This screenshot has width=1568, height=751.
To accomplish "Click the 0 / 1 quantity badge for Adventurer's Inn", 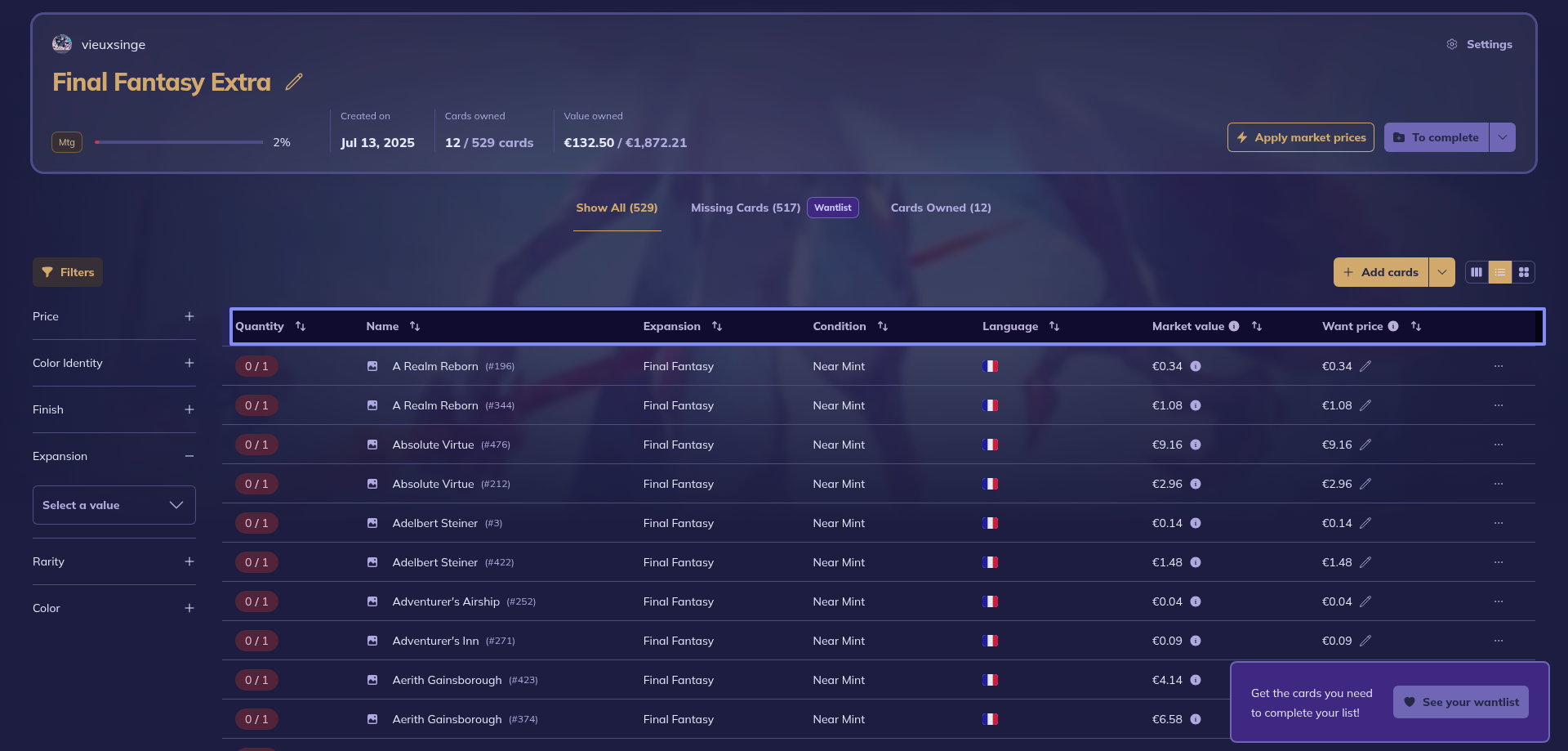I will (256, 641).
